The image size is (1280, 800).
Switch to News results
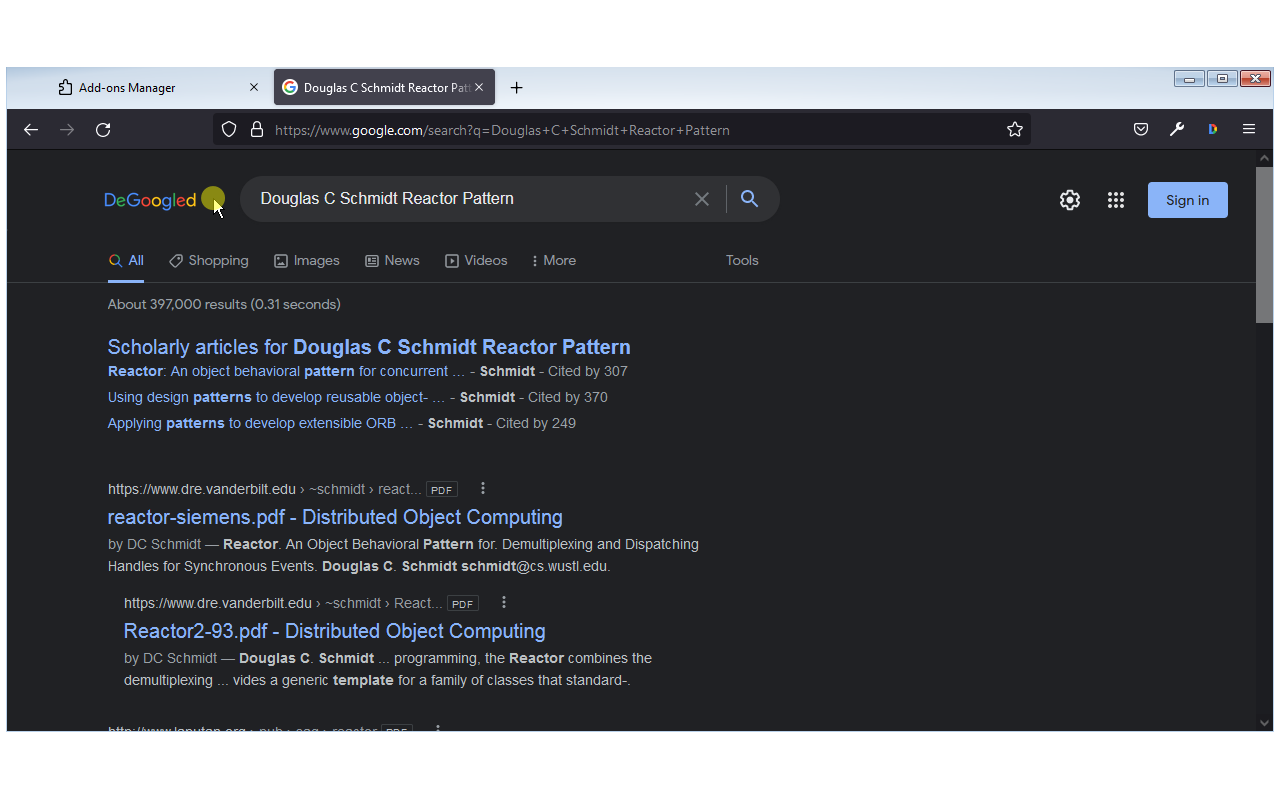[392, 261]
